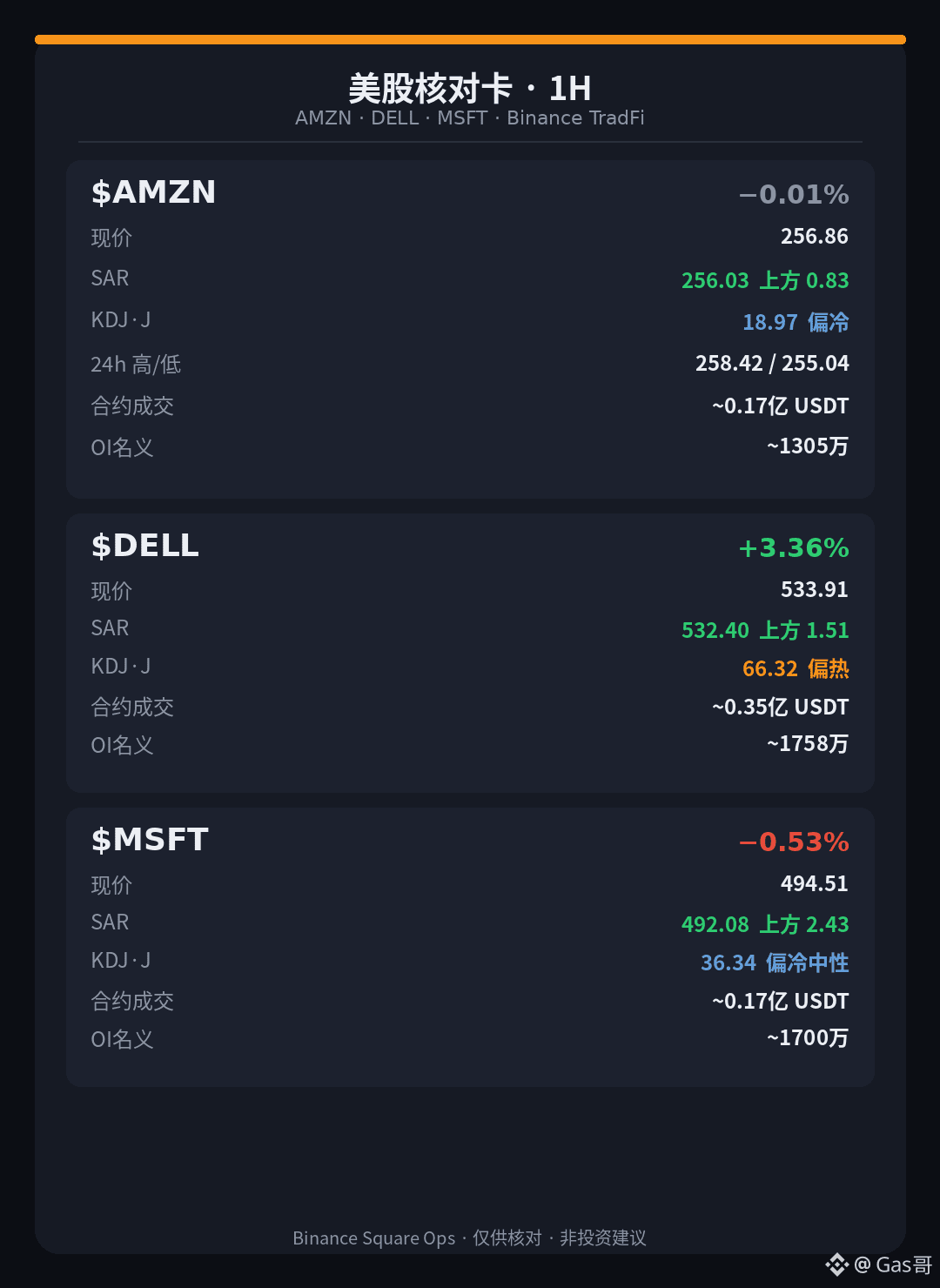Click the $AMZN ticker heading
The width and height of the screenshot is (940, 1288).
(x=153, y=192)
